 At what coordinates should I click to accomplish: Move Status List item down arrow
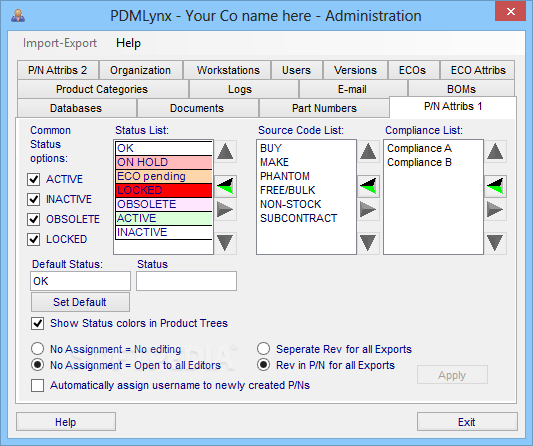coord(225,243)
